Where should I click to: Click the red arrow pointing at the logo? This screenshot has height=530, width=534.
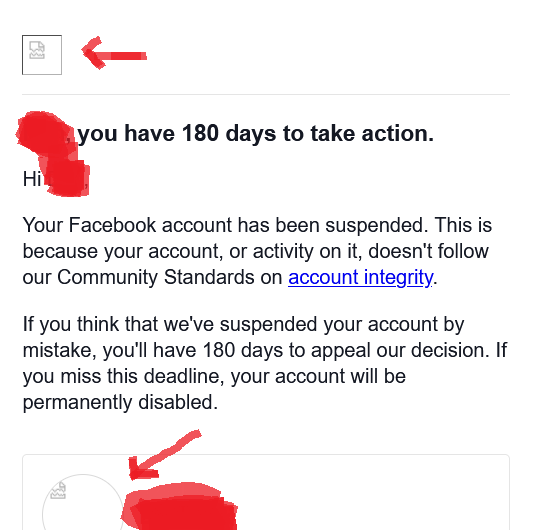pos(114,53)
